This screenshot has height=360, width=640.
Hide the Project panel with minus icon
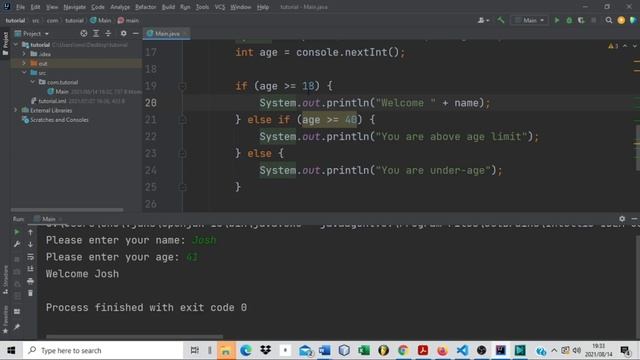(x=136, y=33)
